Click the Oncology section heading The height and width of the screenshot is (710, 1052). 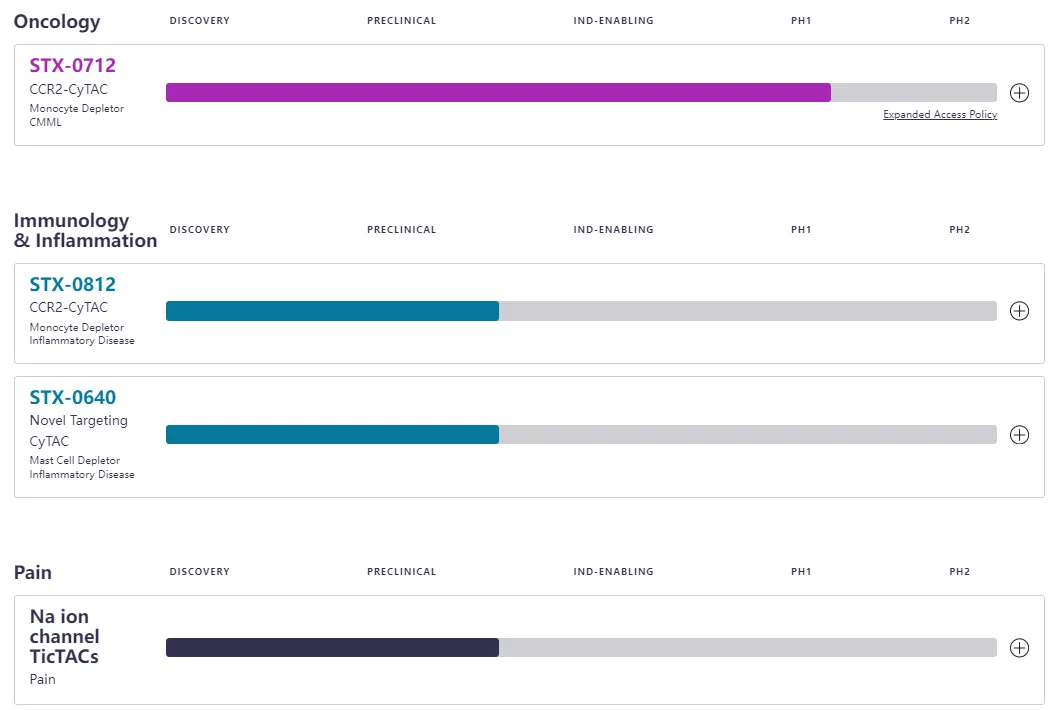57,21
